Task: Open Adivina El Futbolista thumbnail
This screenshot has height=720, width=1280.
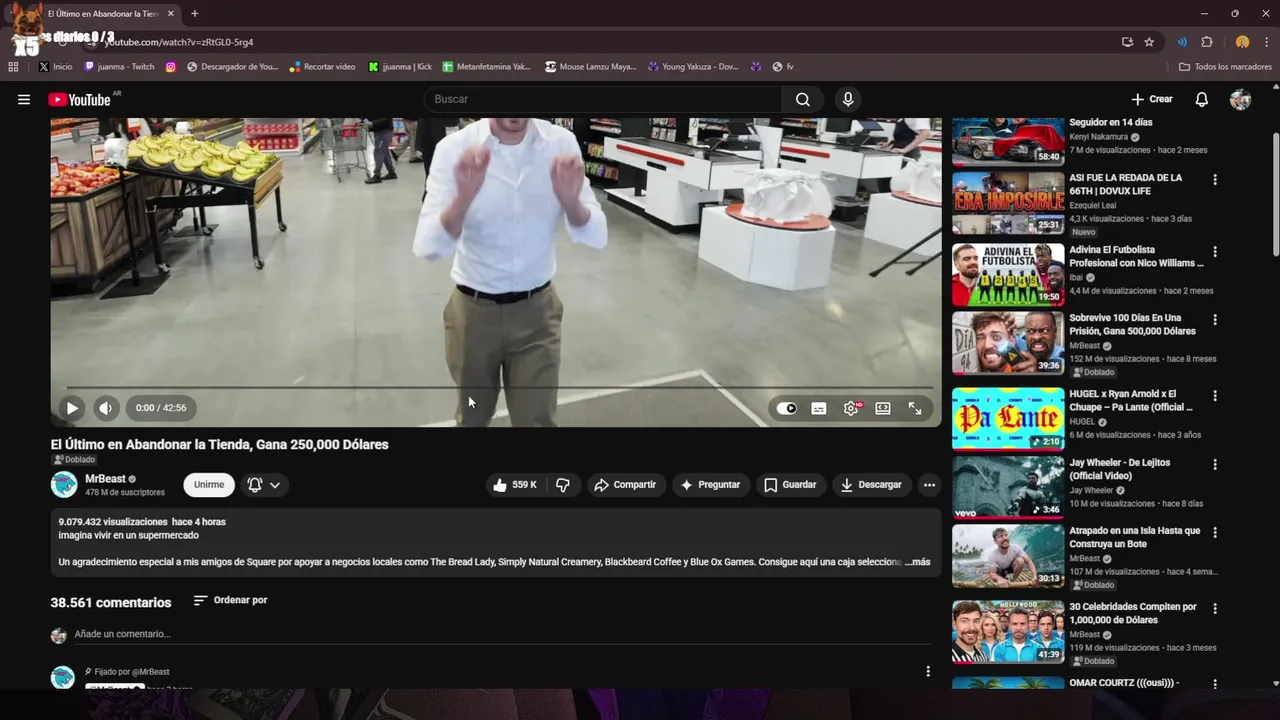Action: [x=1008, y=275]
